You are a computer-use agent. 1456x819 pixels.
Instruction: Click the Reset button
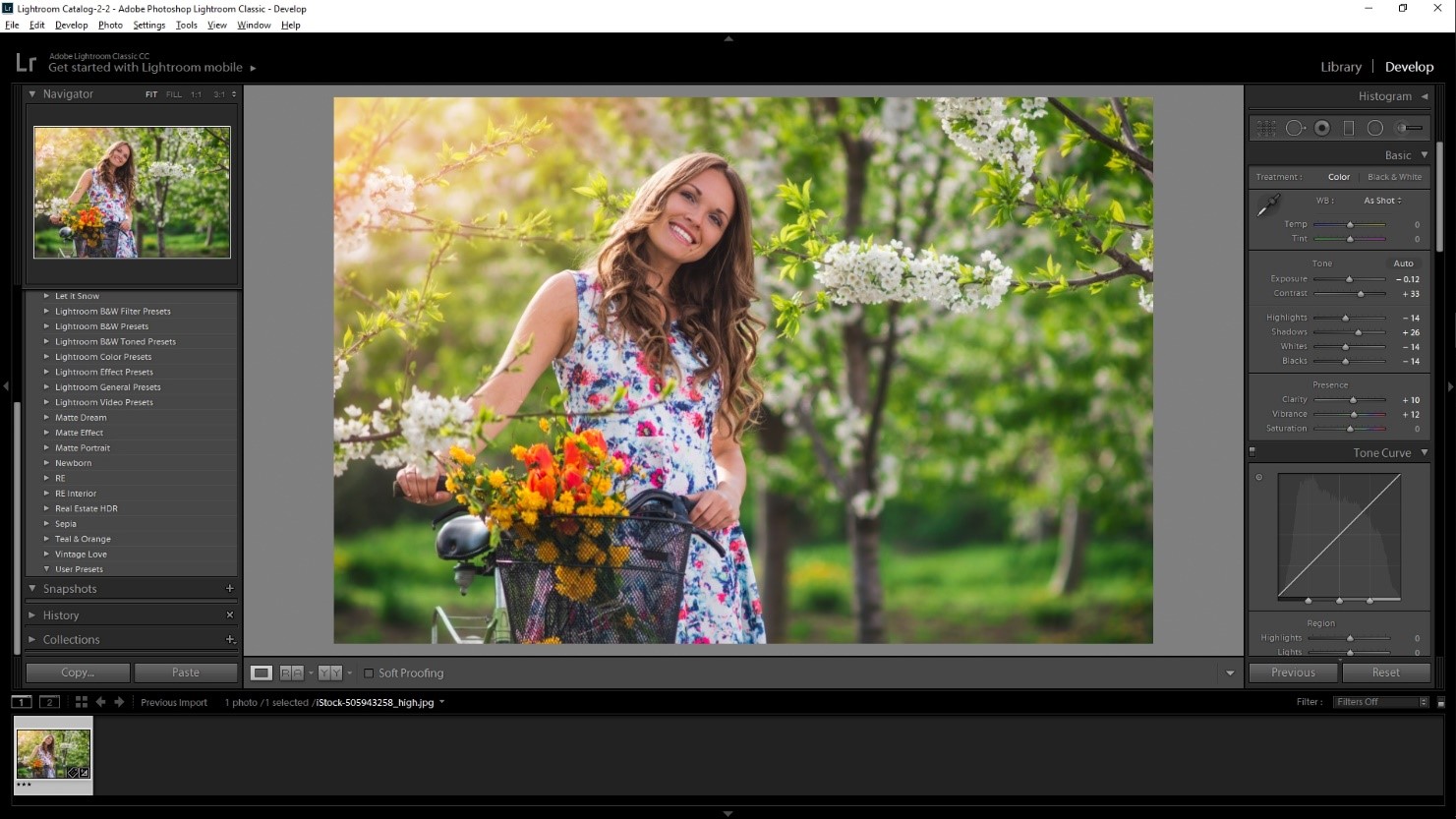point(1387,673)
